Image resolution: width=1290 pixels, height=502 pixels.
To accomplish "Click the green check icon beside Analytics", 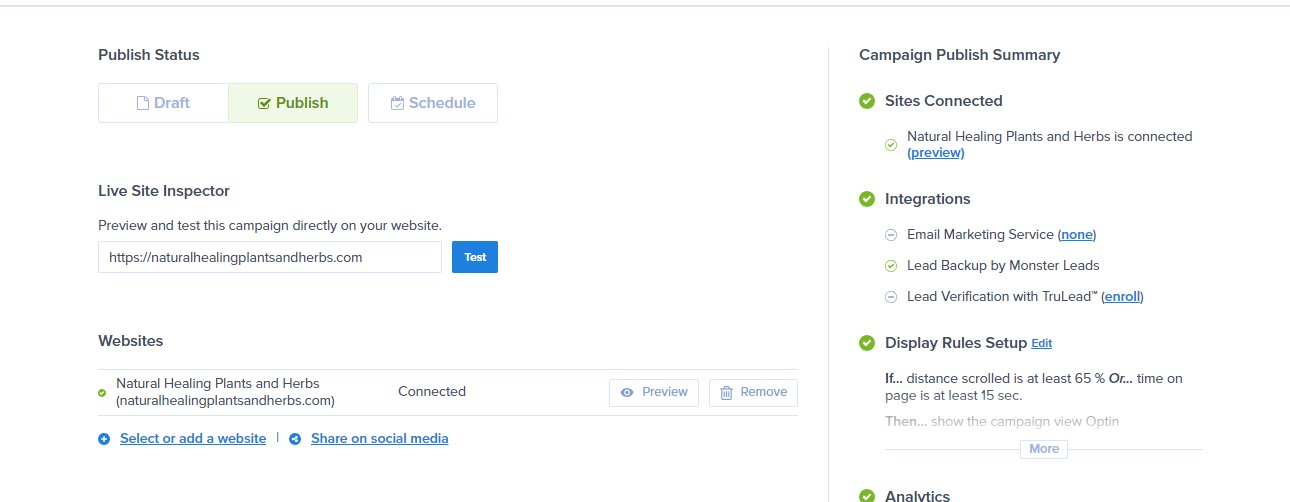I will pos(867,496).
